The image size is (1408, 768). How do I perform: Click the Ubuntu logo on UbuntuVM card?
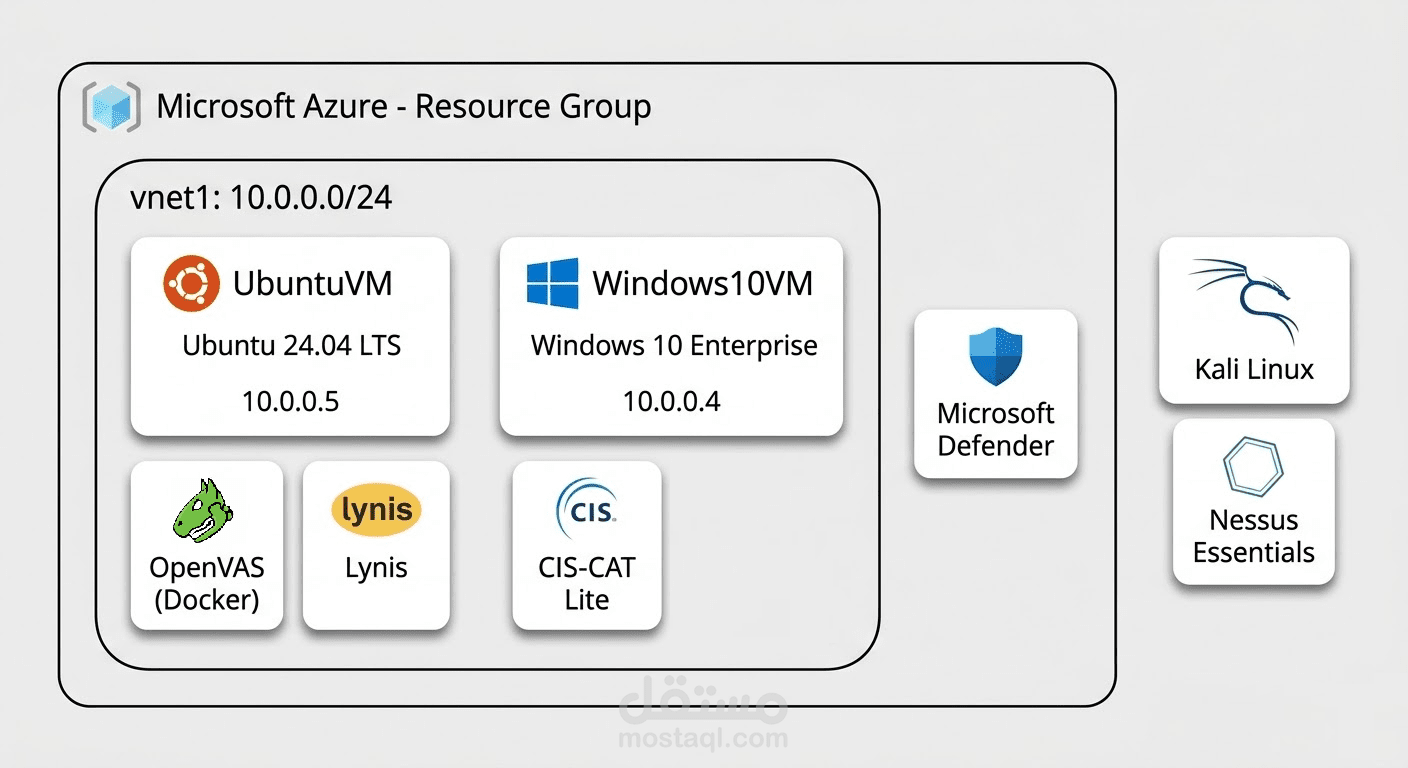click(x=192, y=283)
